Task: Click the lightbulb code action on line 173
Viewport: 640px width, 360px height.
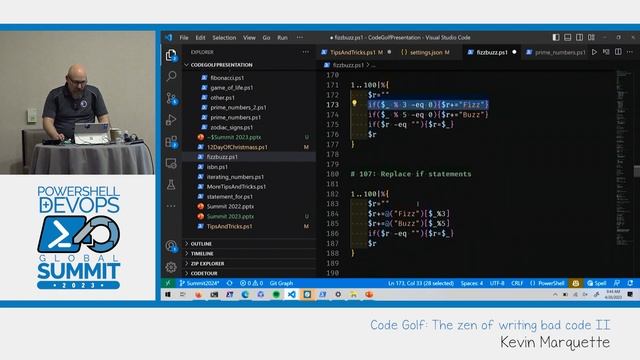Action: point(354,104)
